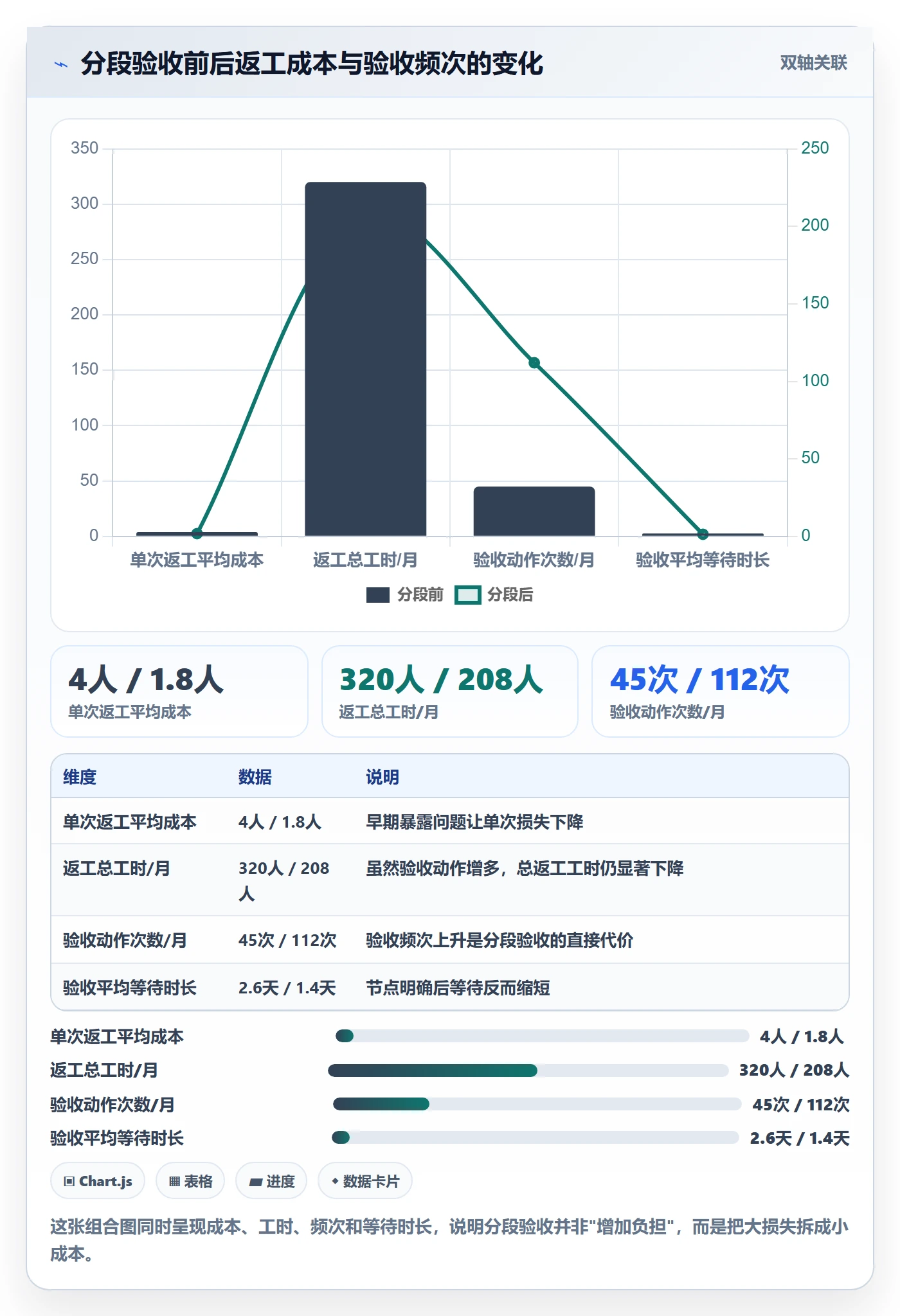Click the title 分段验收前后返工成本与验收频次的变化

coord(312,64)
